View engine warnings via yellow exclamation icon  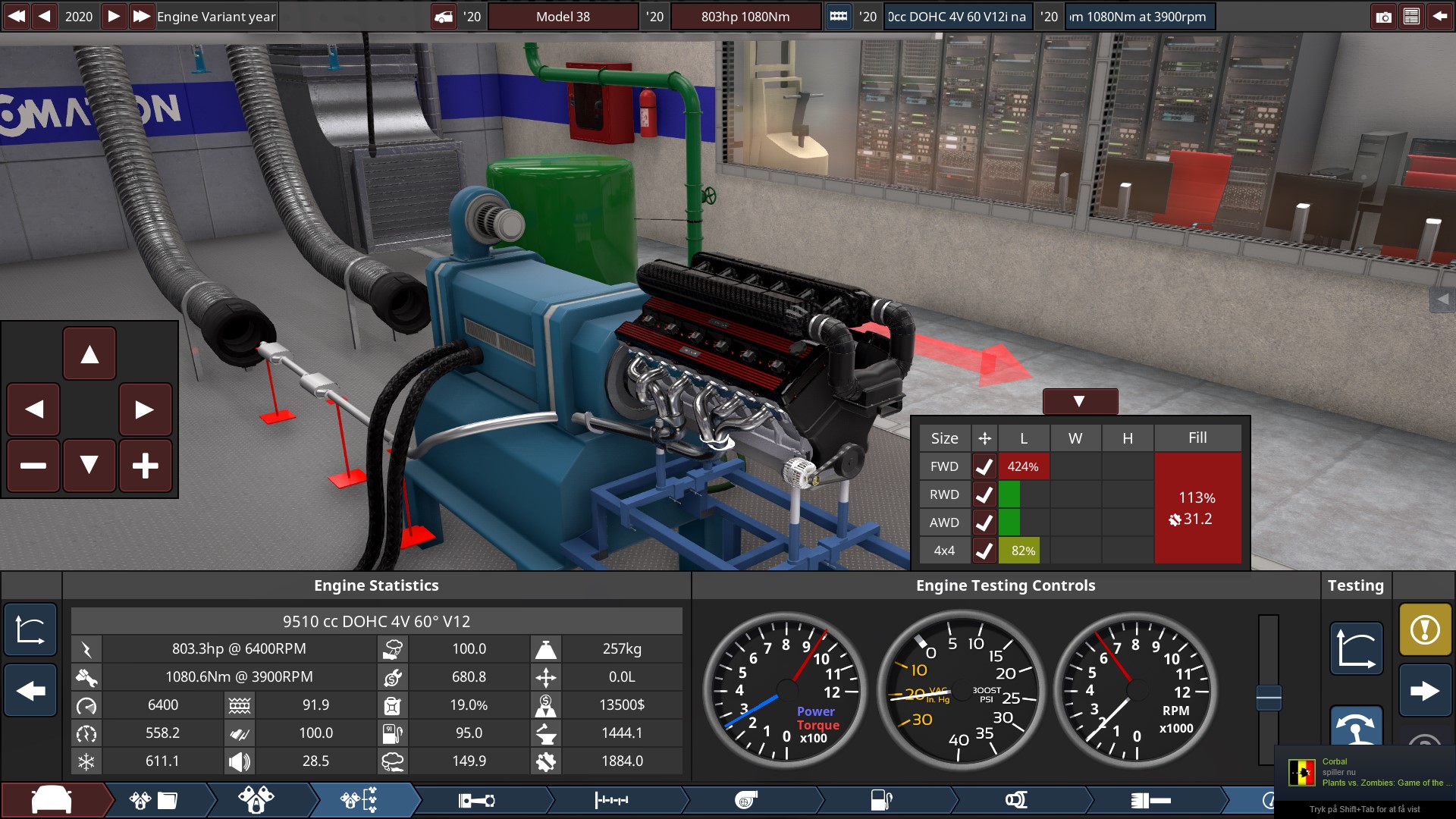coord(1425,629)
